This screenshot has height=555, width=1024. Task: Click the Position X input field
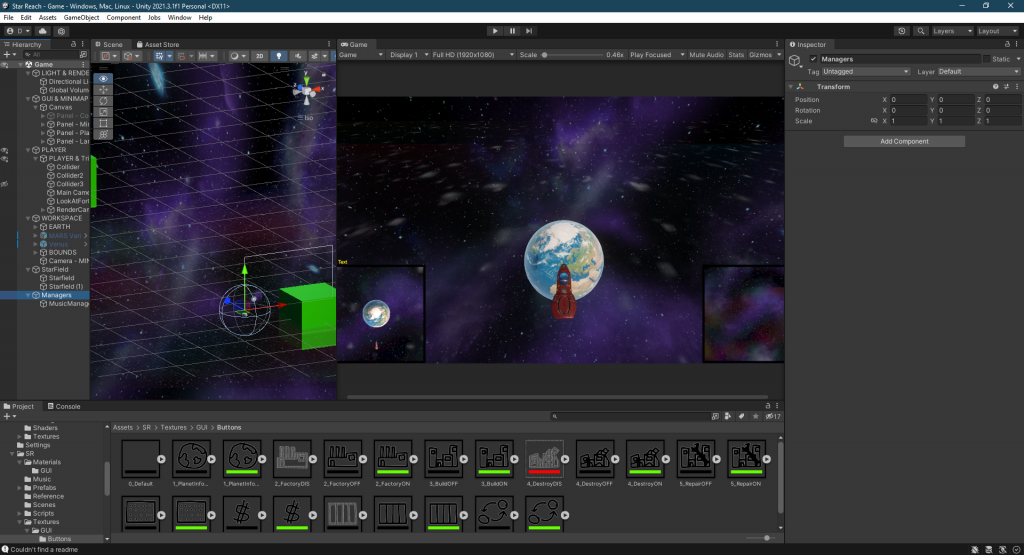(908, 99)
